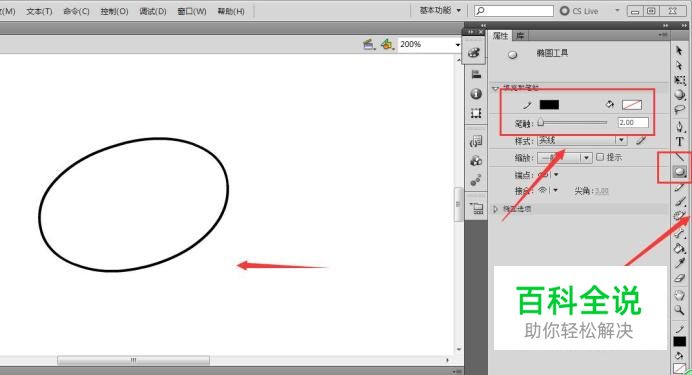Select the Subselection tool
Screen dimensions: 692x375
[679, 65]
